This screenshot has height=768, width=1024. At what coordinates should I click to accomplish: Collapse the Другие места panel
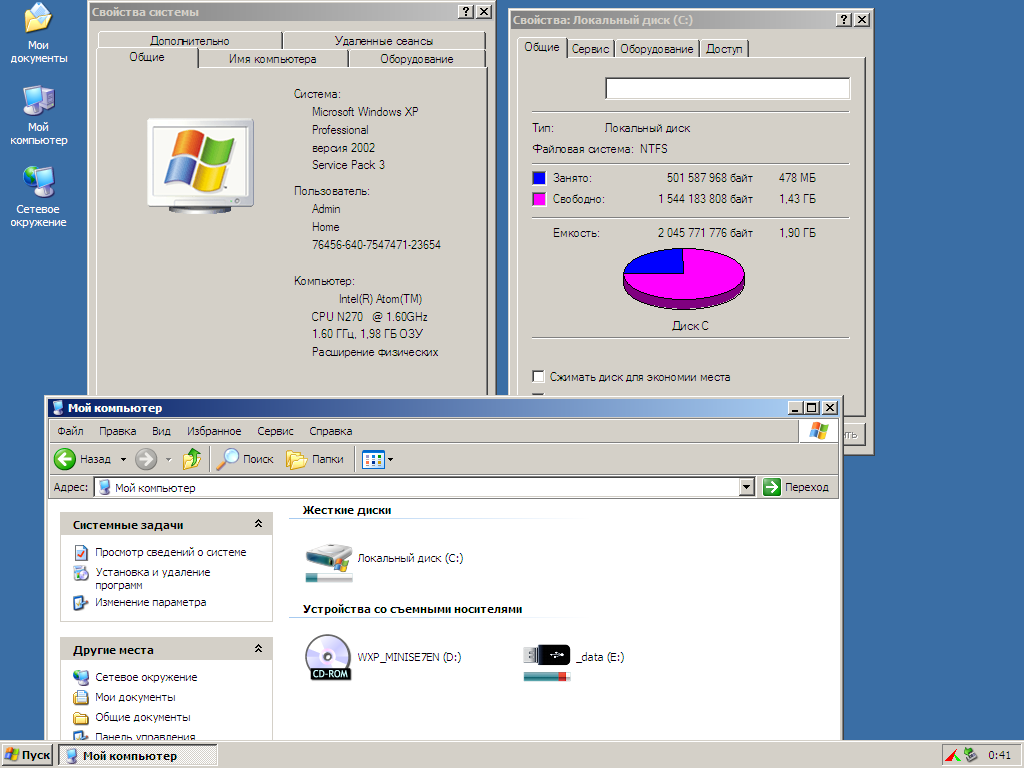tap(259, 648)
